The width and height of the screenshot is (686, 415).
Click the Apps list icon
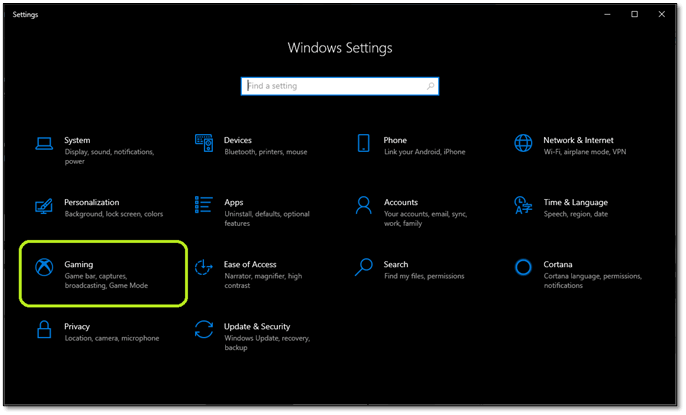pos(204,205)
